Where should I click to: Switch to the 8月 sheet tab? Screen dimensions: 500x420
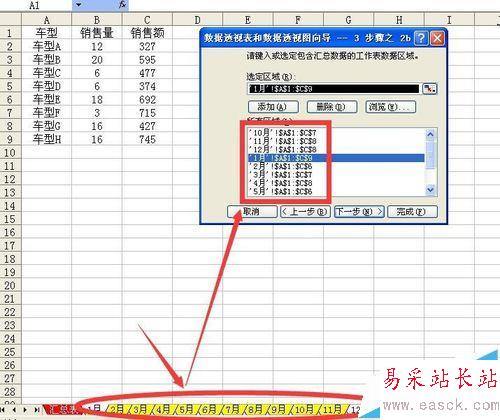(x=255, y=409)
